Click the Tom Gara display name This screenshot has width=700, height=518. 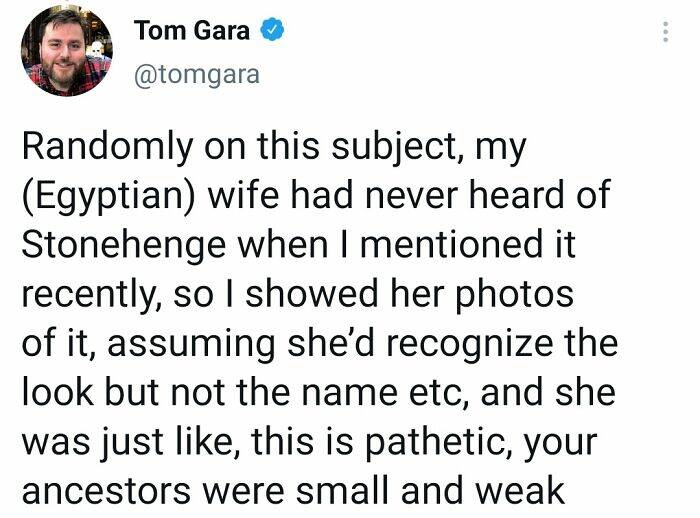(193, 31)
